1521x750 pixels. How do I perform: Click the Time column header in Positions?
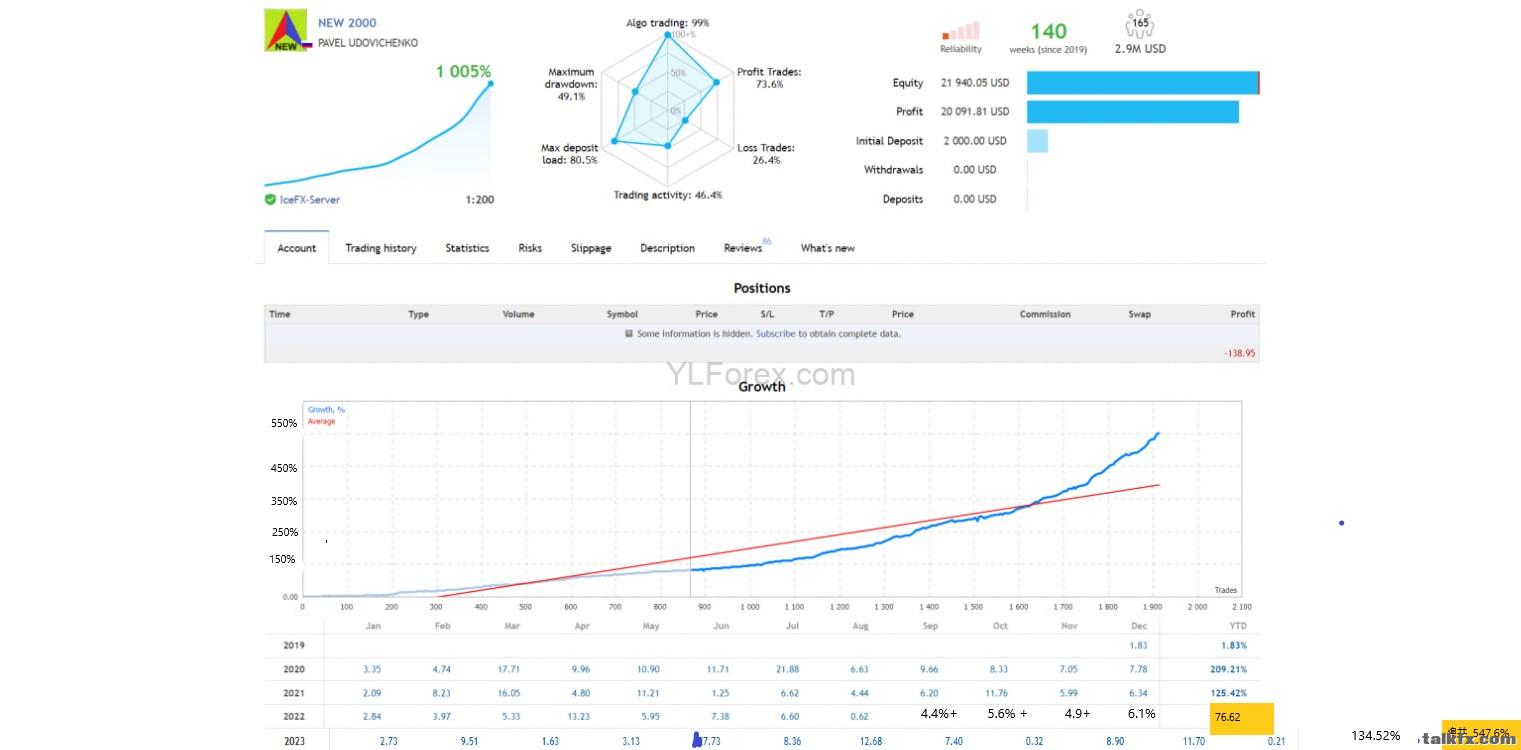point(280,314)
